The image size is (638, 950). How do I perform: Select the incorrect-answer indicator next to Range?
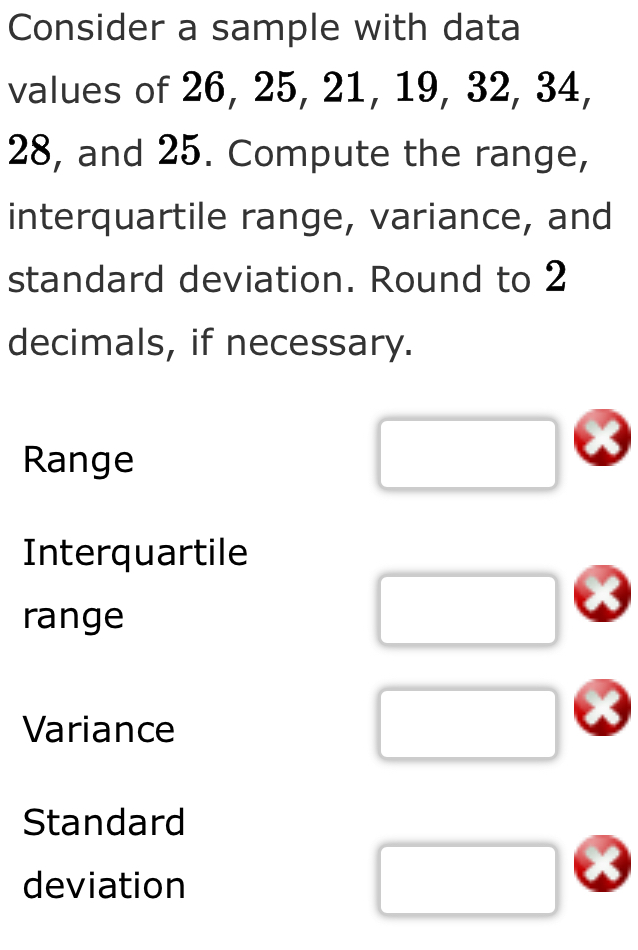tap(602, 437)
